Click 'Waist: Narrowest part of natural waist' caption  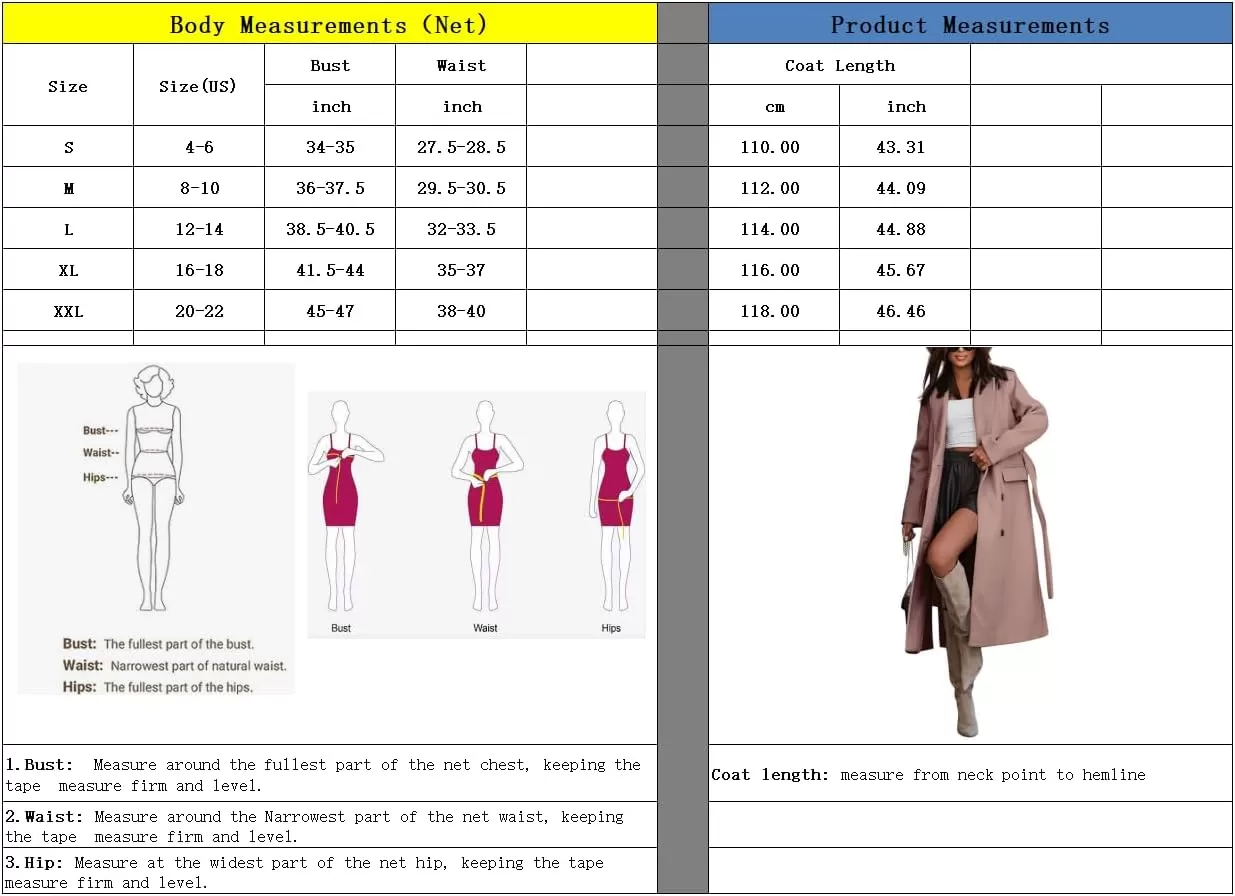174,665
